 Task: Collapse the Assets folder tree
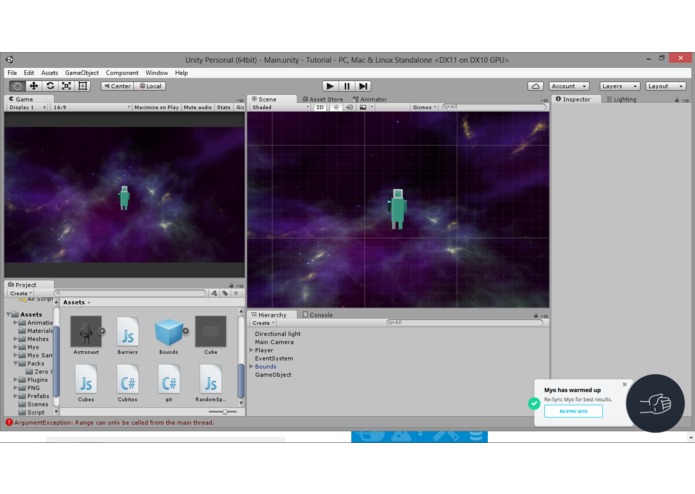(x=8, y=314)
